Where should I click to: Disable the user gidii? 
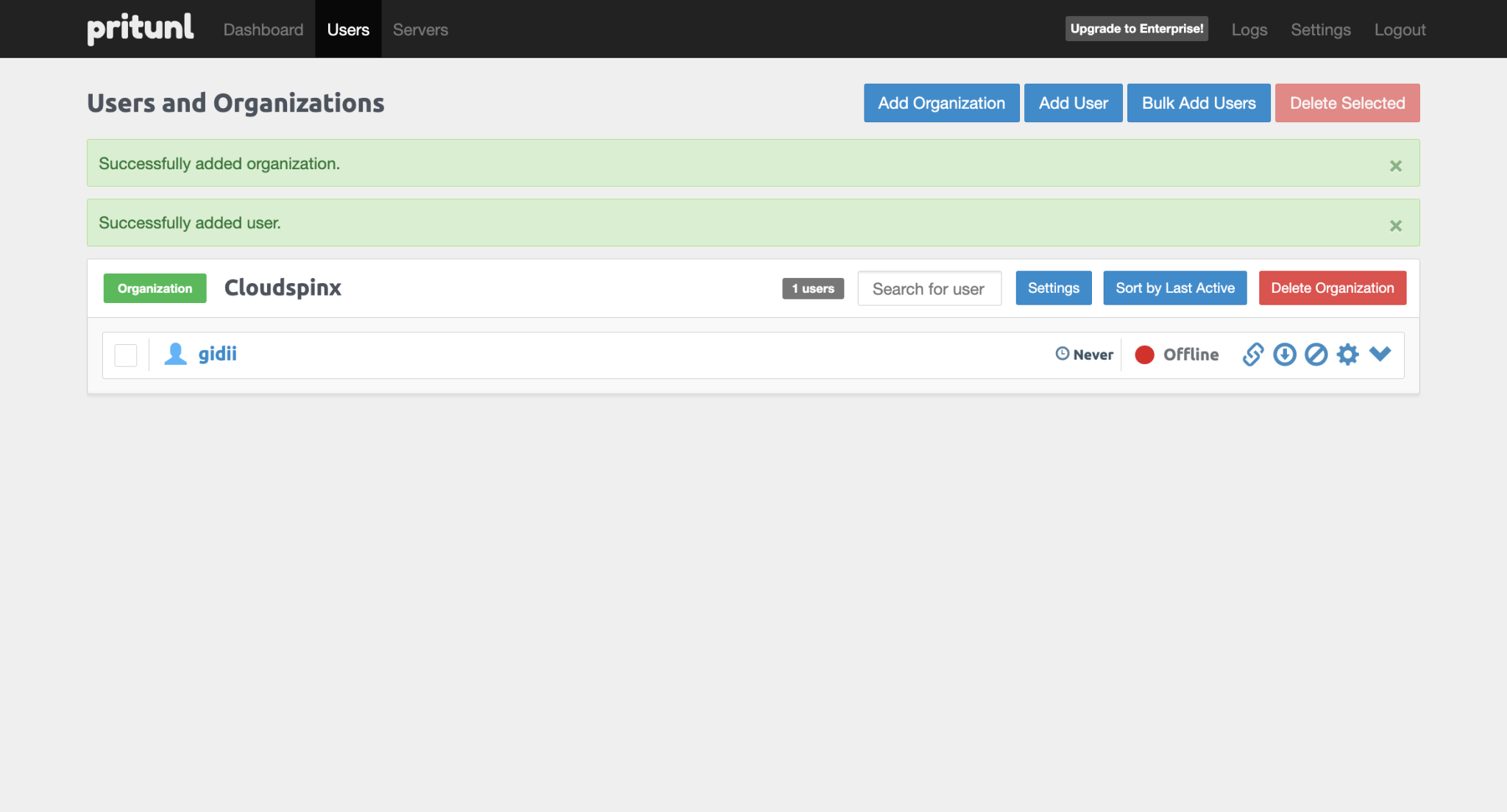[x=1316, y=355]
